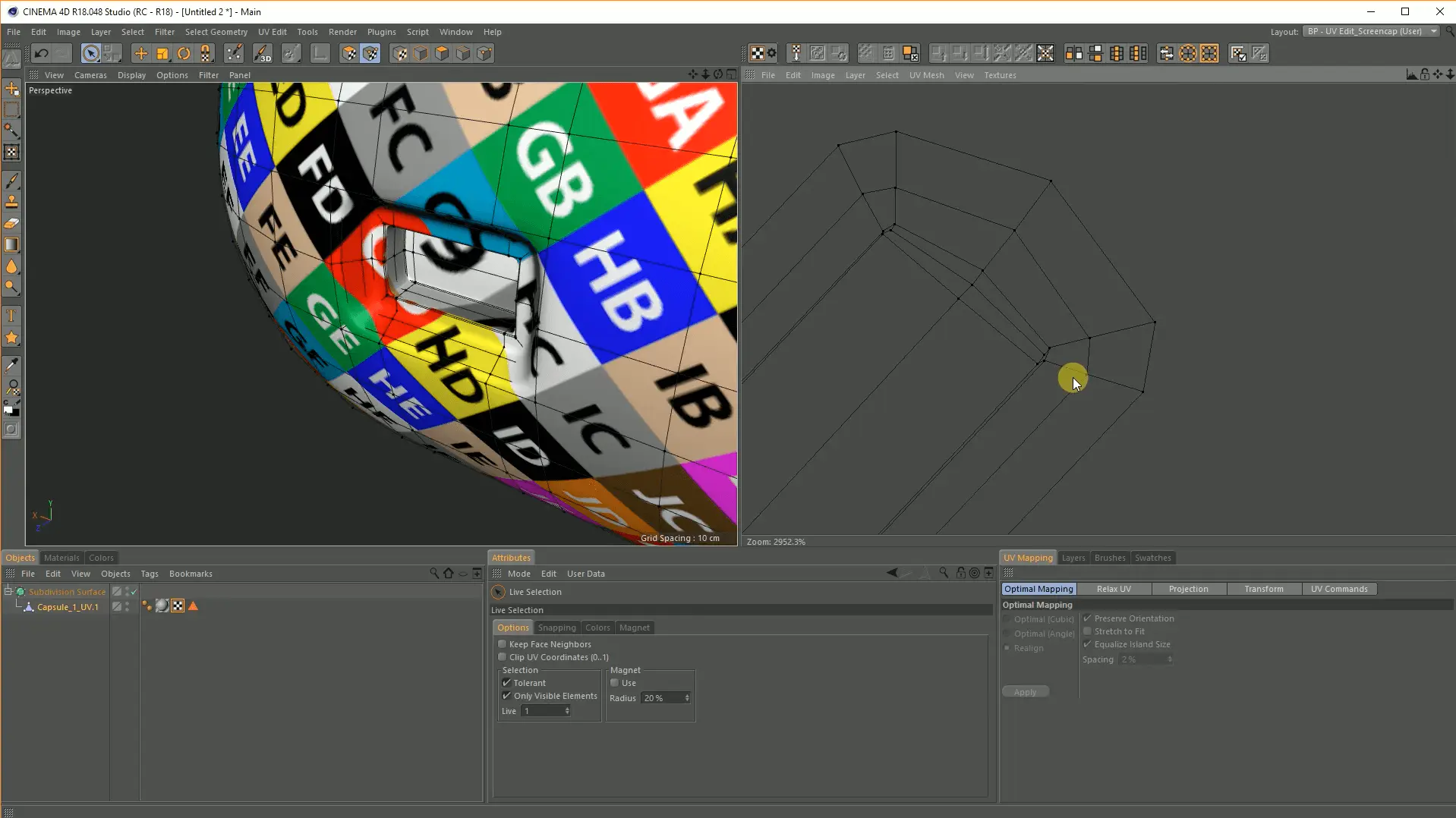Screen dimensions: 1456x818
Task: Click the material sphere tag on Capsule_1_UV.1
Action: 162,606
